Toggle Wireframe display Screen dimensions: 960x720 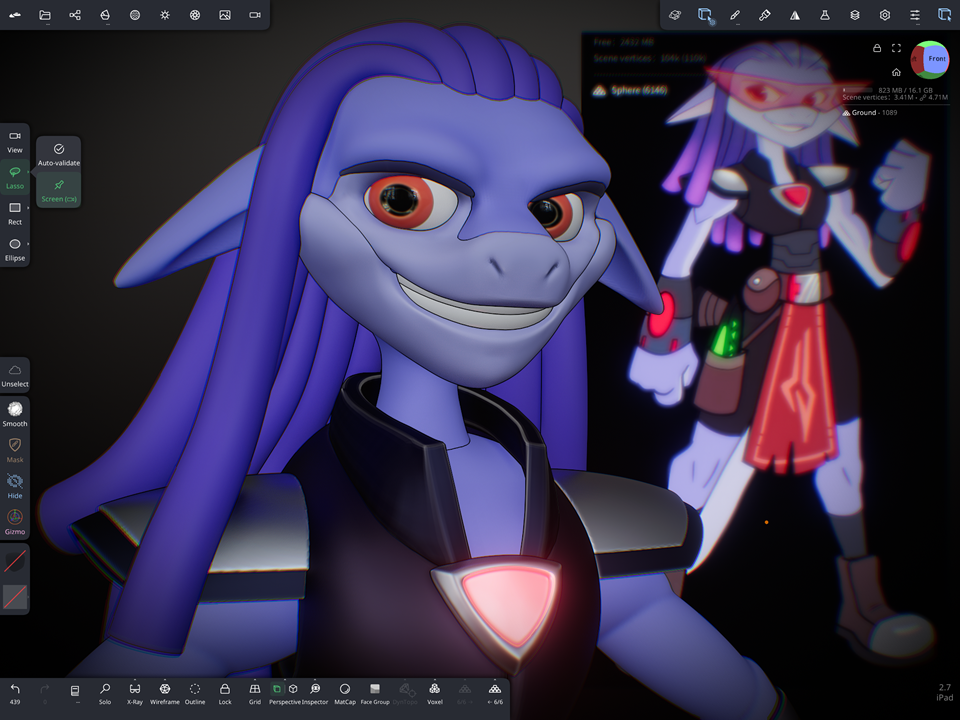(165, 694)
